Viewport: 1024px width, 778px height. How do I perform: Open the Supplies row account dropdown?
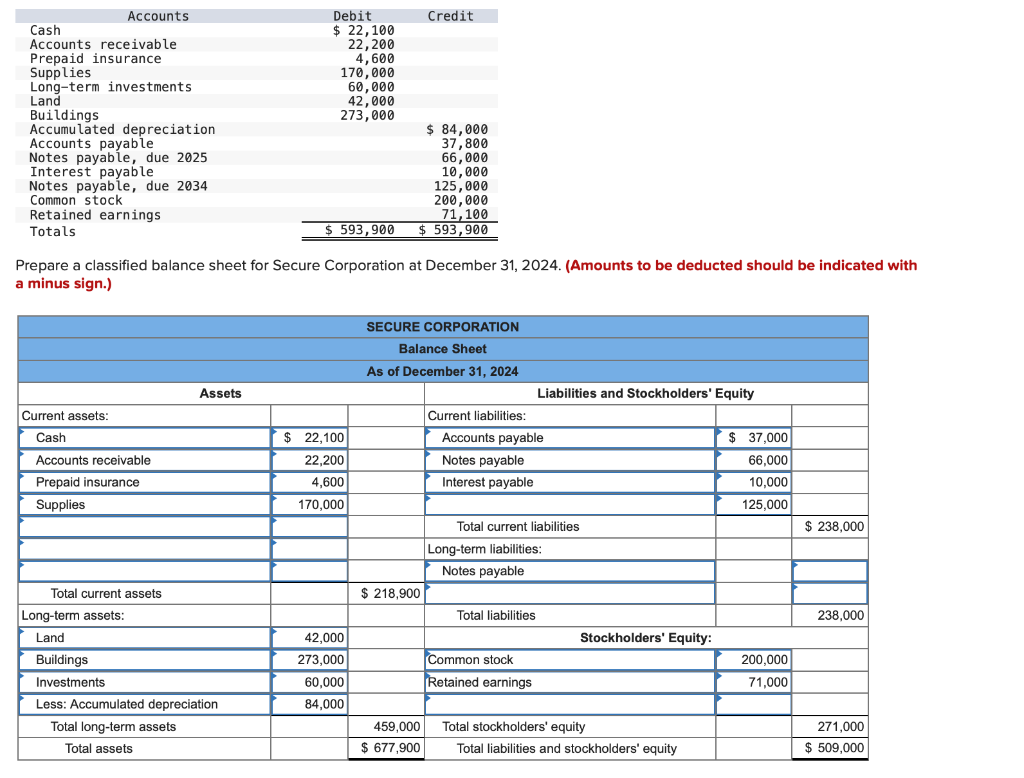pyautogui.click(x=145, y=504)
